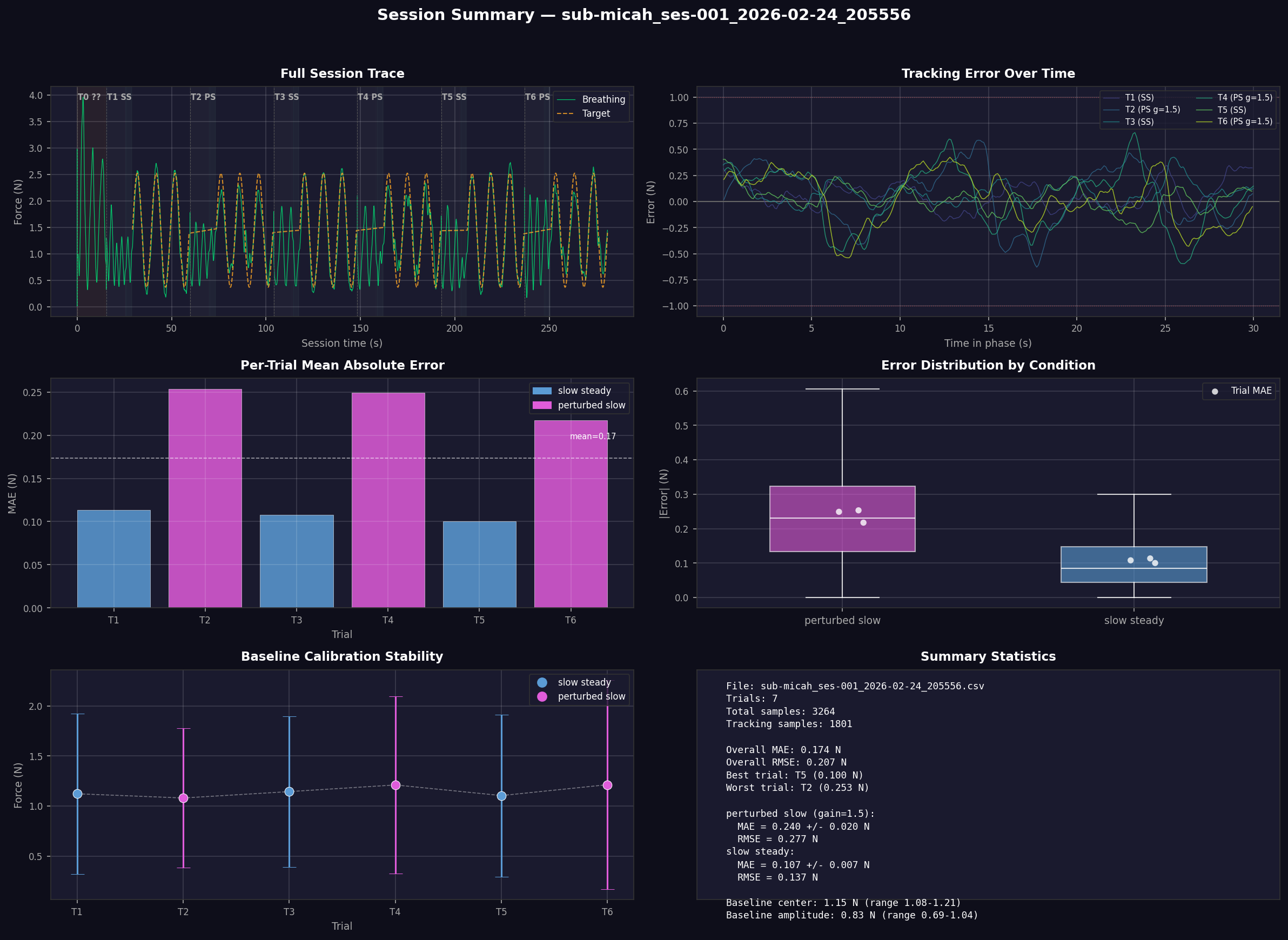Image resolution: width=1288 pixels, height=940 pixels.
Task: Click the Breathing legend line marker
Action: (x=567, y=99)
